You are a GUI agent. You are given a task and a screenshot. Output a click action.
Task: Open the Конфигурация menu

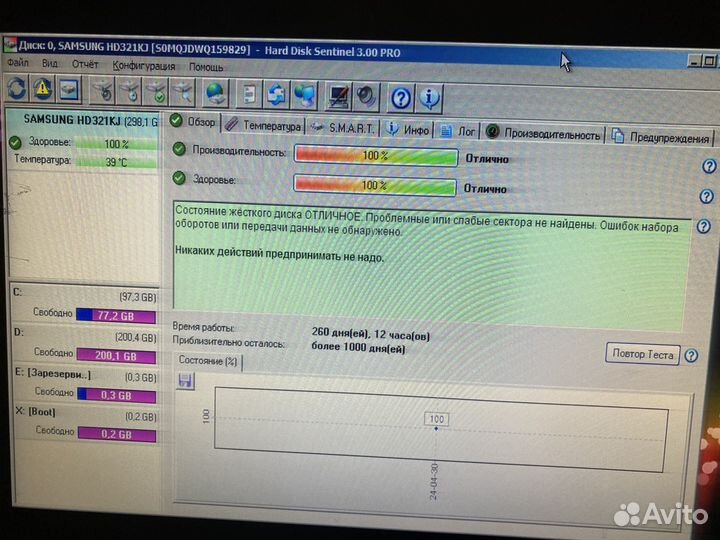[x=144, y=66]
